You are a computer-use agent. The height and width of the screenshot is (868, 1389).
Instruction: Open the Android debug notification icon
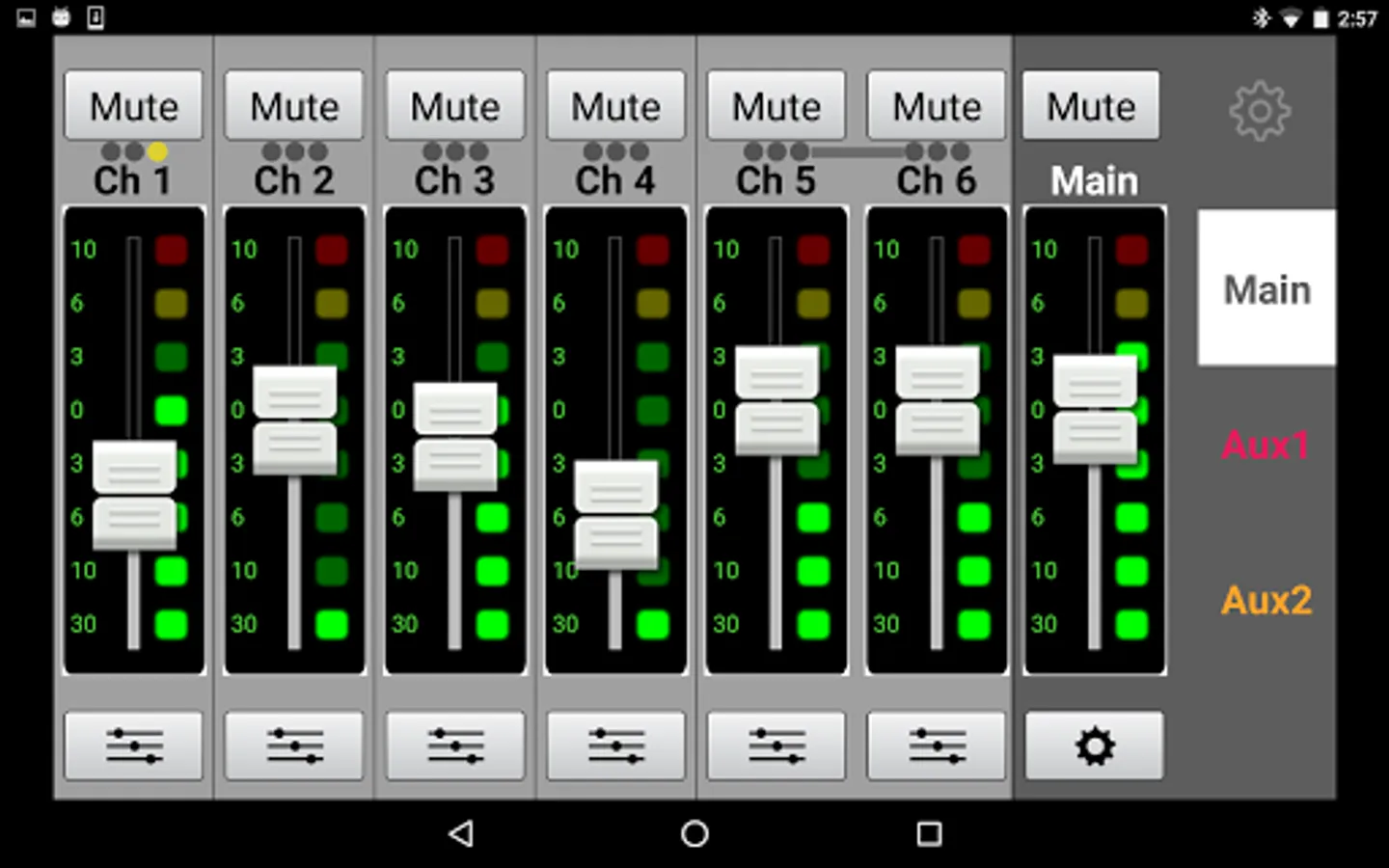click(62, 17)
